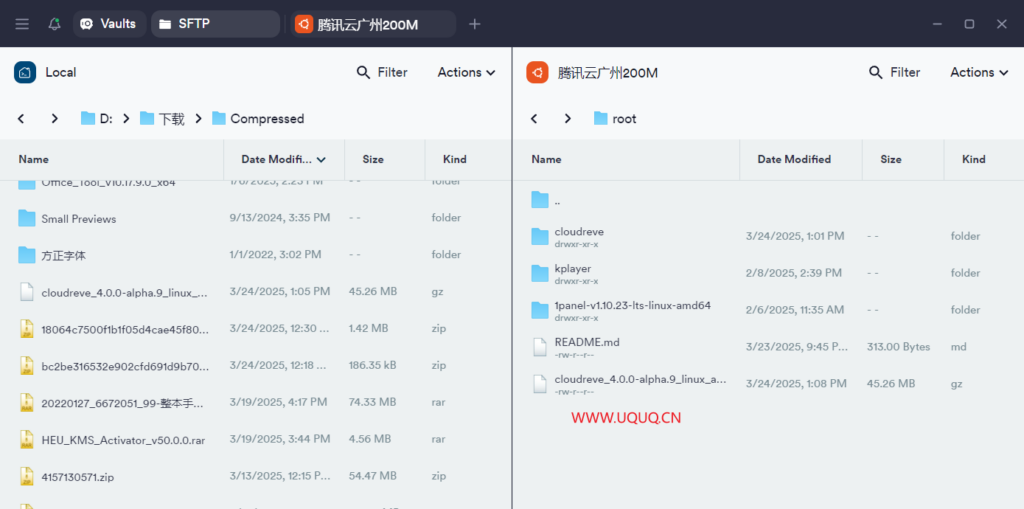Expand the Local pane Actions dropdown

point(466,72)
